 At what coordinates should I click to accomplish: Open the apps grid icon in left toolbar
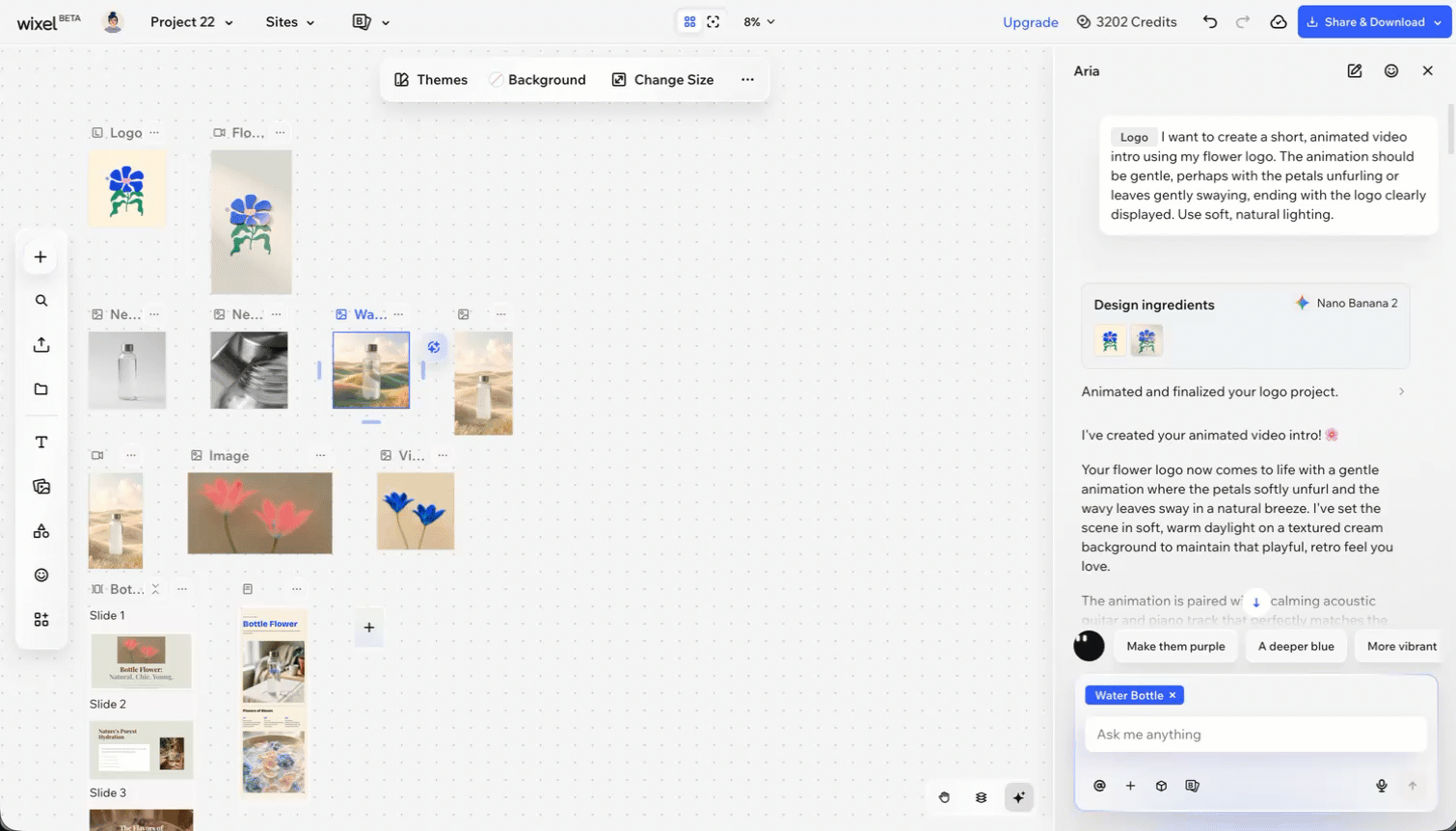pos(40,620)
